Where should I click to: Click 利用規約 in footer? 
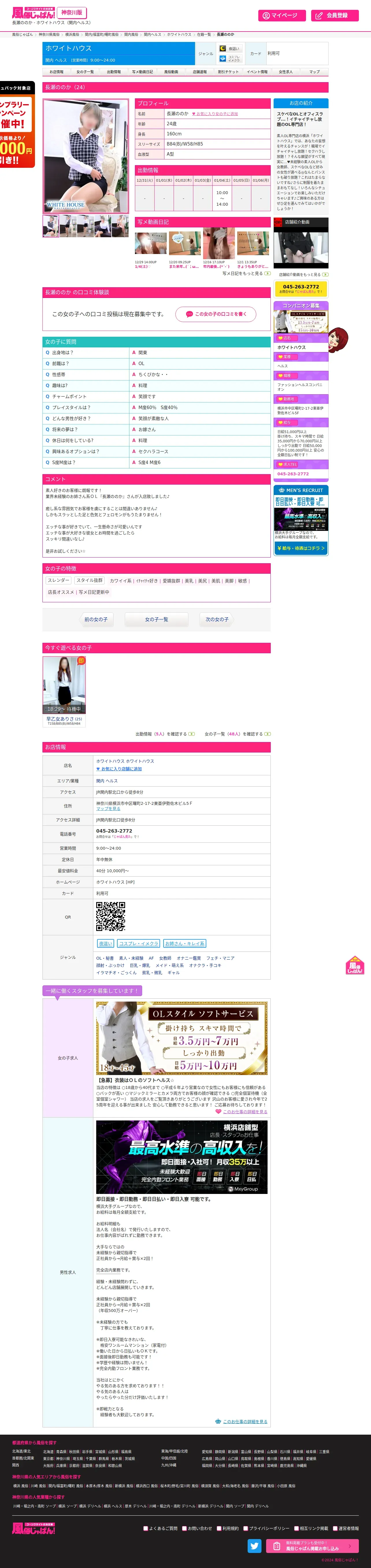[x=228, y=1528]
